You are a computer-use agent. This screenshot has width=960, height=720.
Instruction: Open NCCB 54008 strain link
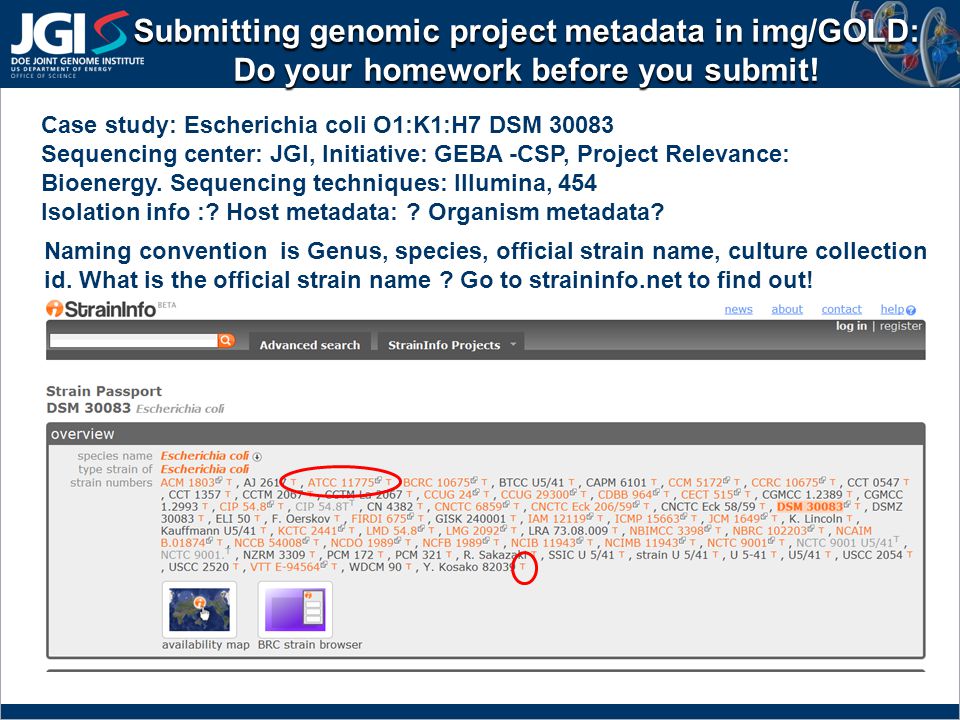(x=268, y=543)
